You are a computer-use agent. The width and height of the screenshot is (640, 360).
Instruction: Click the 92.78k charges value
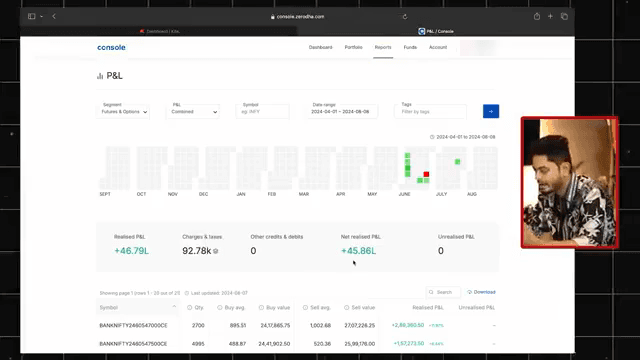[x=197, y=251]
